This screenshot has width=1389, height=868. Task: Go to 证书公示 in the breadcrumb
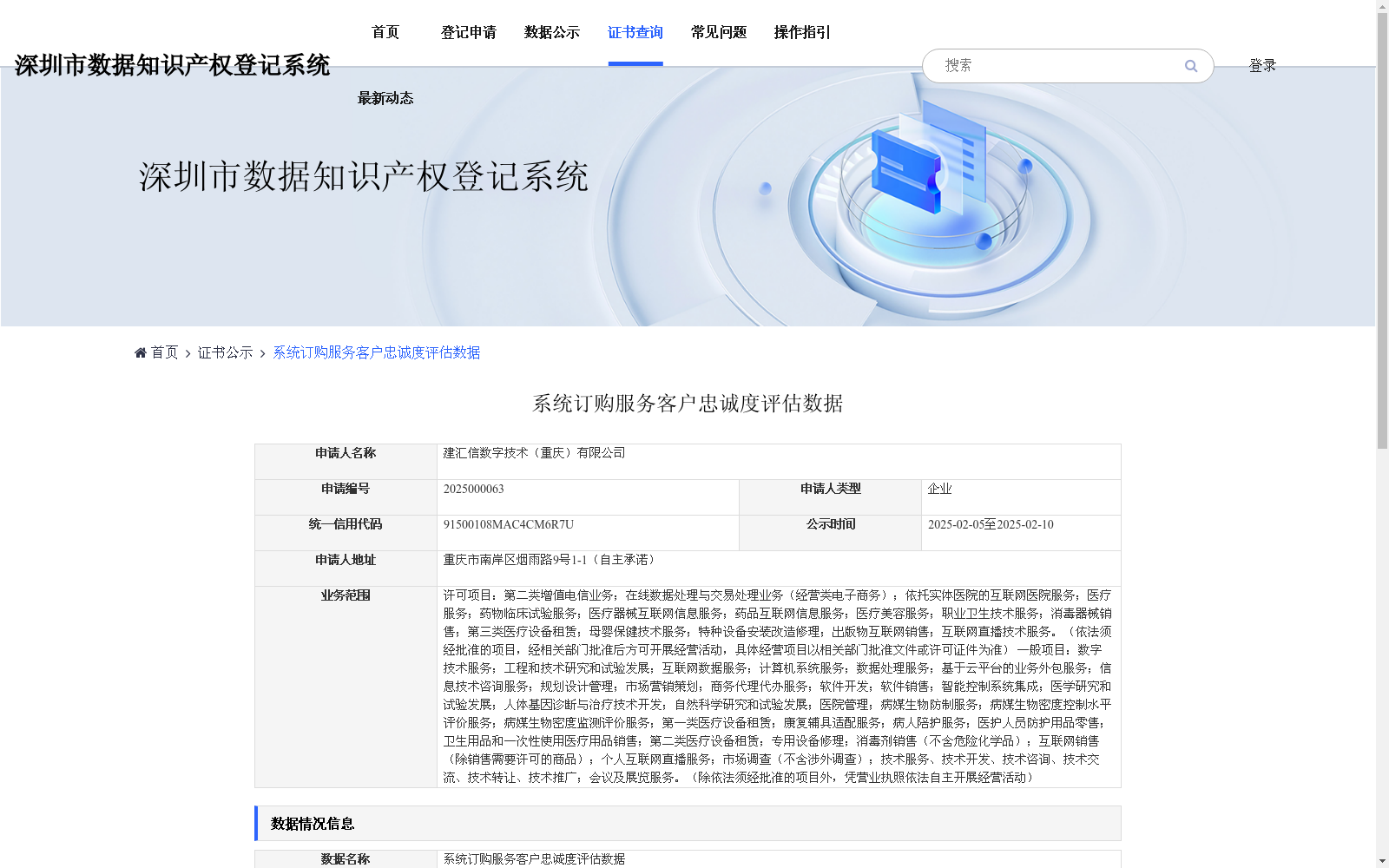[x=226, y=352]
